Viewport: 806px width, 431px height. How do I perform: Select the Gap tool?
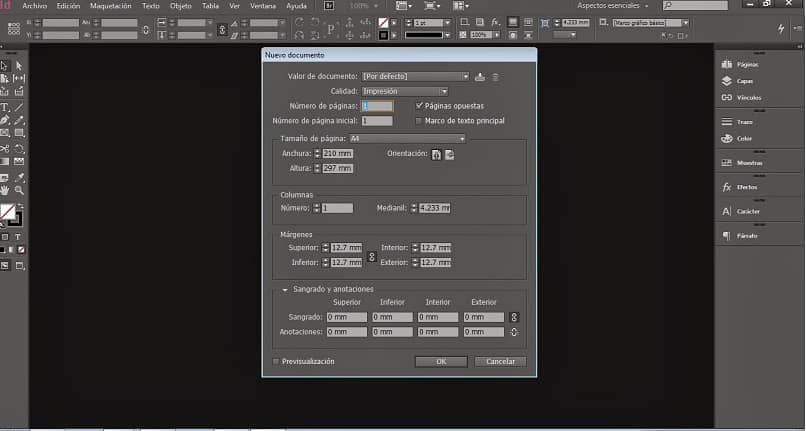click(x=19, y=79)
